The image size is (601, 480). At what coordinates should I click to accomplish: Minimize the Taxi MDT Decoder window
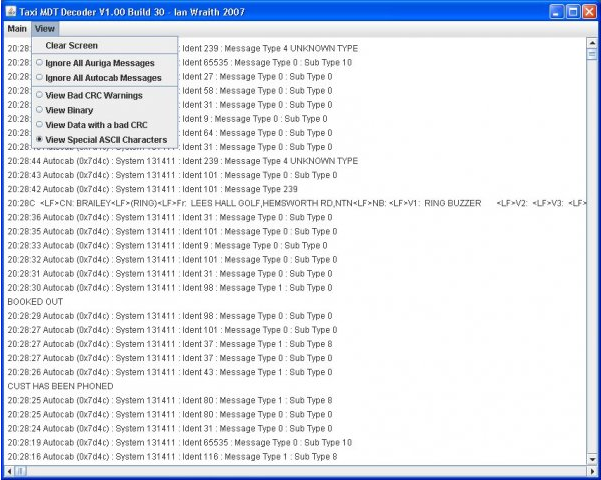(x=556, y=12)
